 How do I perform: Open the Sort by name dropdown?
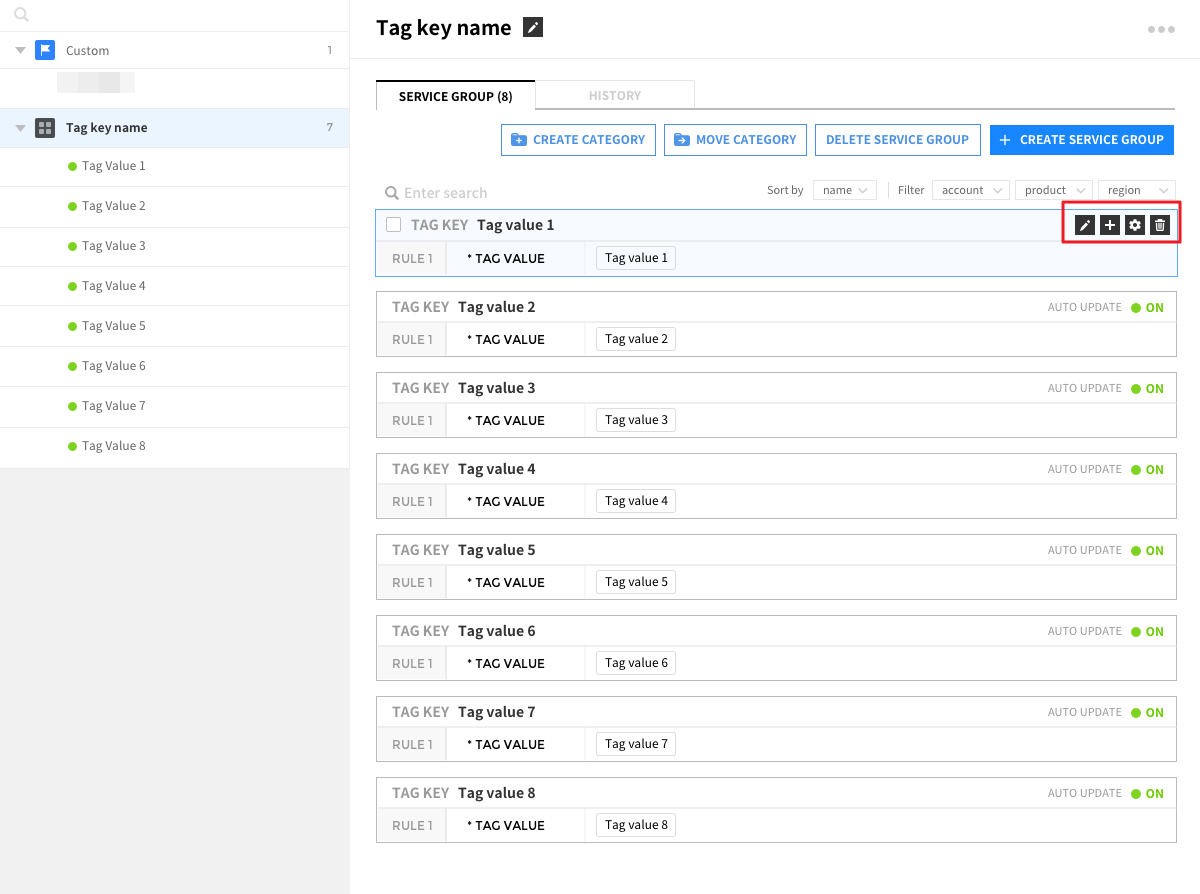tap(845, 190)
